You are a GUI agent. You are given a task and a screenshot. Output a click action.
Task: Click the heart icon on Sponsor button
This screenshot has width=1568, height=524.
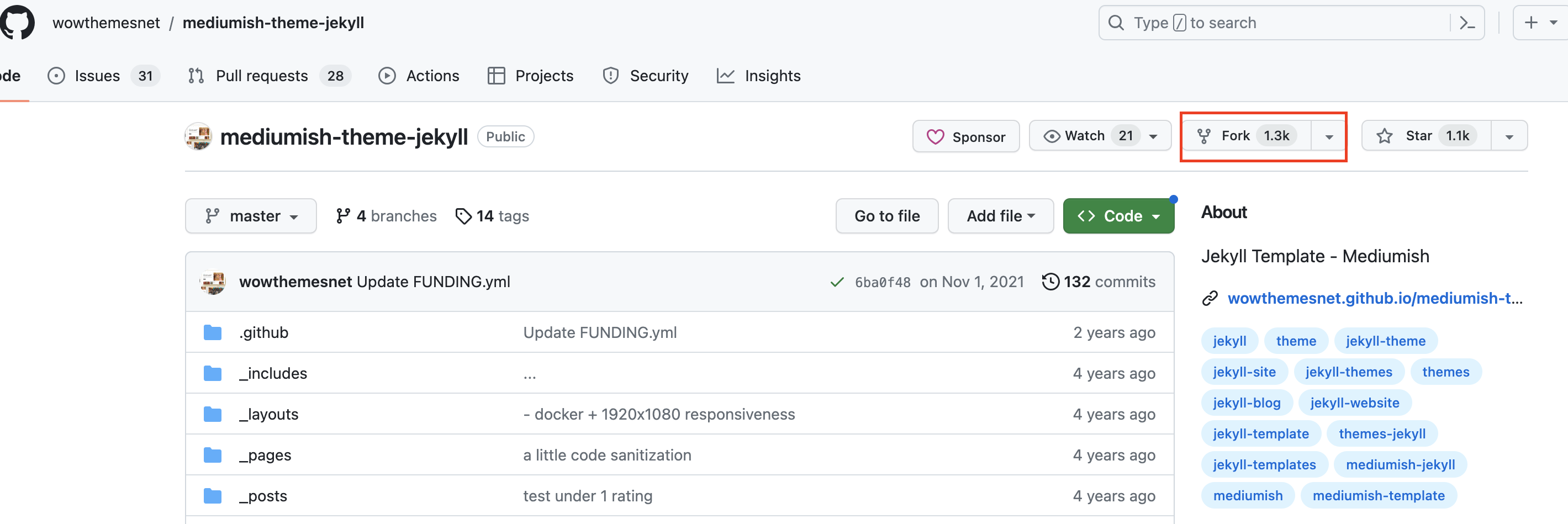point(935,137)
